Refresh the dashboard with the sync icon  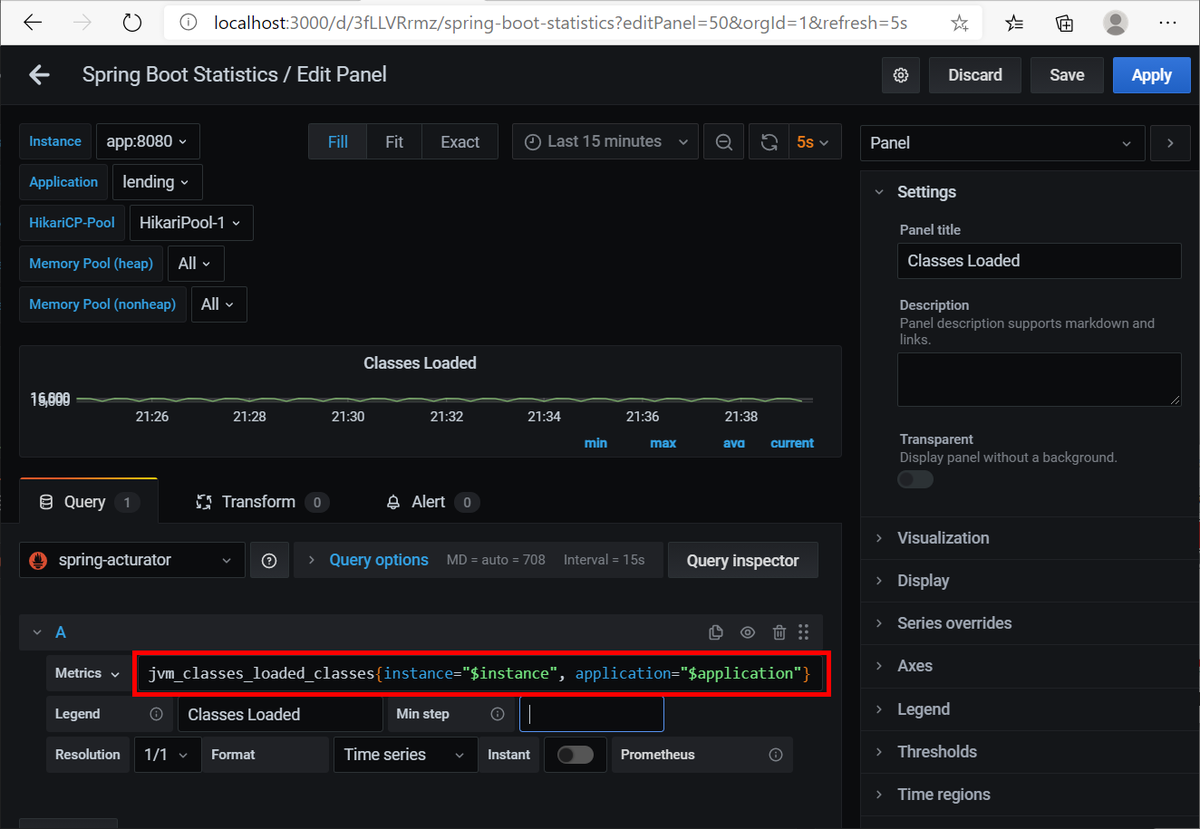769,142
